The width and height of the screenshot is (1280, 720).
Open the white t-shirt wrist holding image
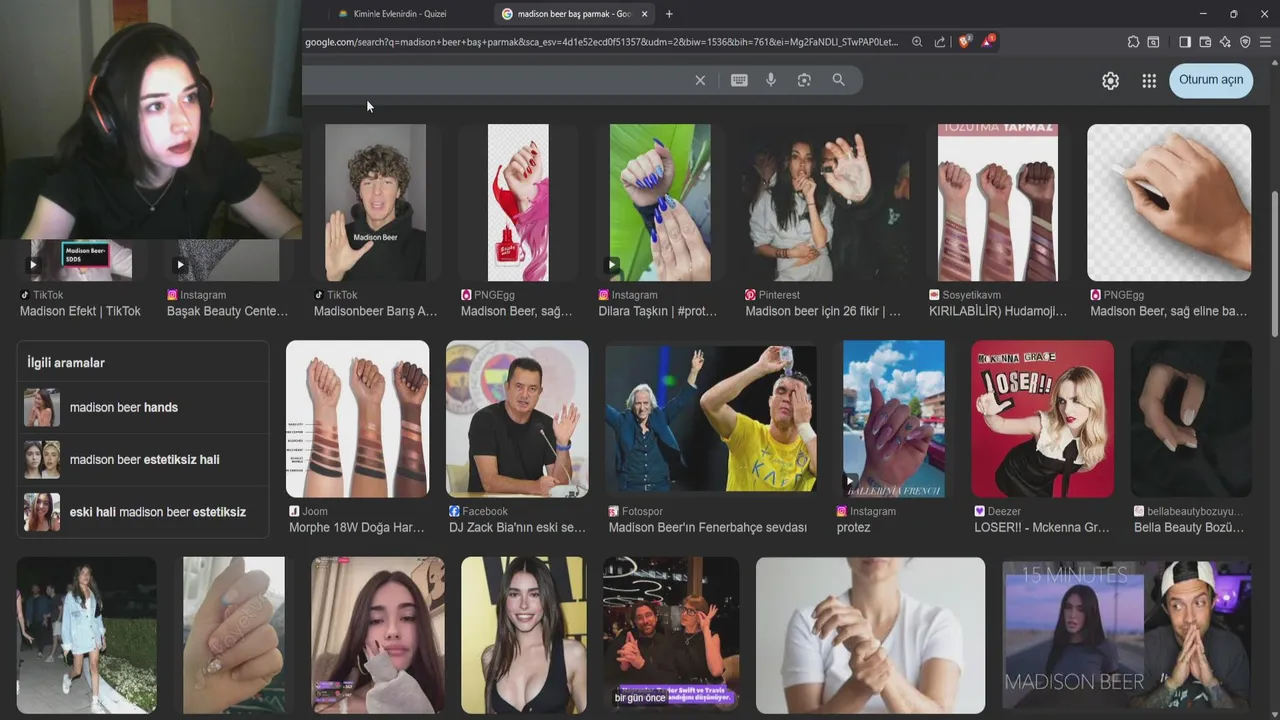tap(870, 636)
